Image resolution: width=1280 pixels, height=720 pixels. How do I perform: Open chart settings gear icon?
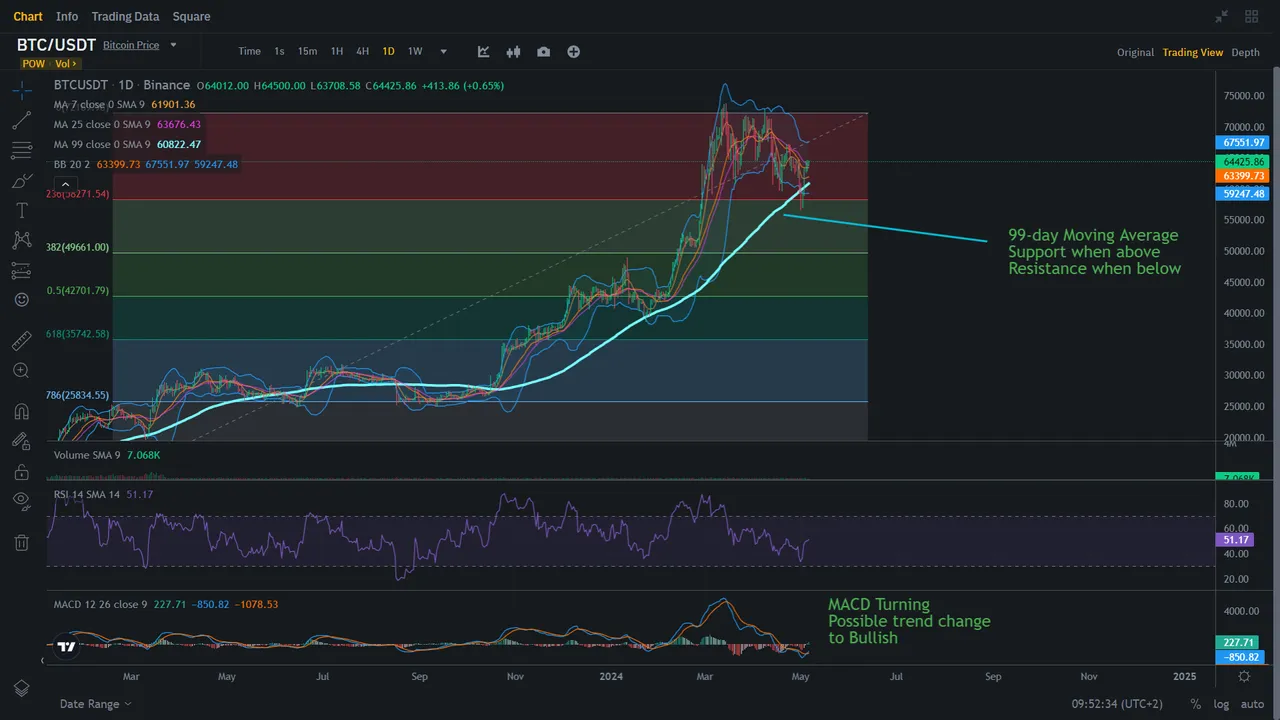click(x=1244, y=677)
